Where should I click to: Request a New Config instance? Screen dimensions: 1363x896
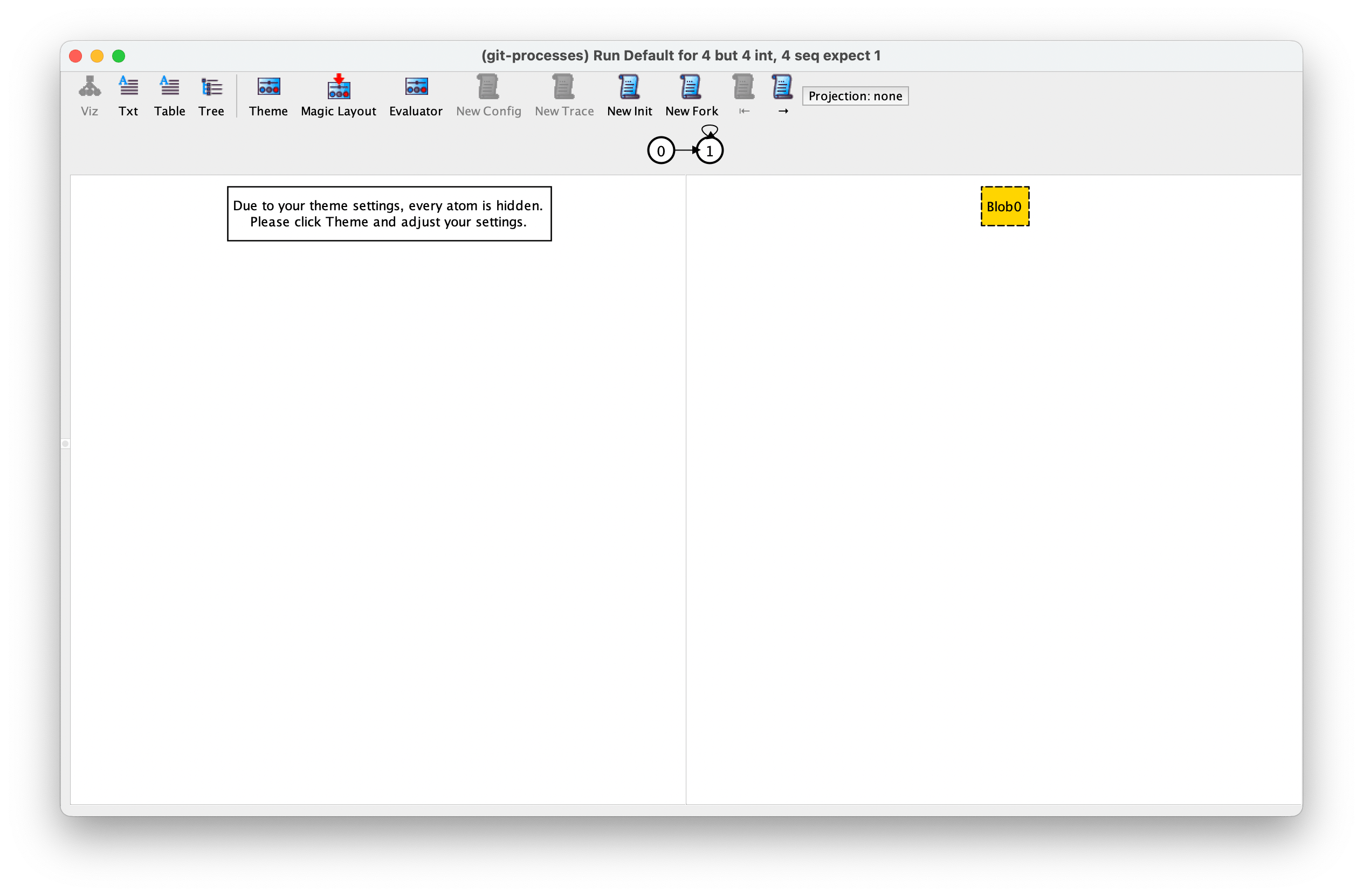coord(488,95)
